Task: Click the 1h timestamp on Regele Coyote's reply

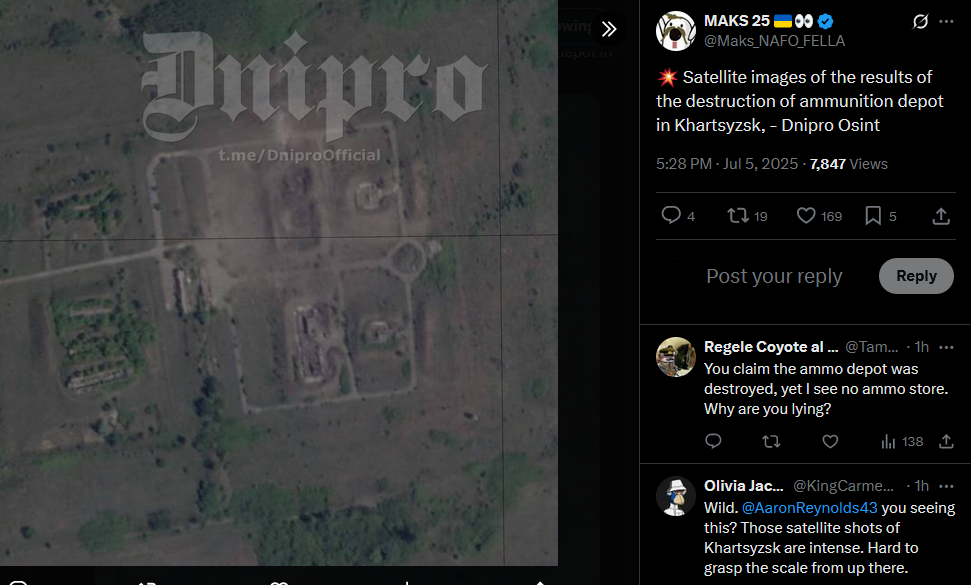Action: click(921, 347)
